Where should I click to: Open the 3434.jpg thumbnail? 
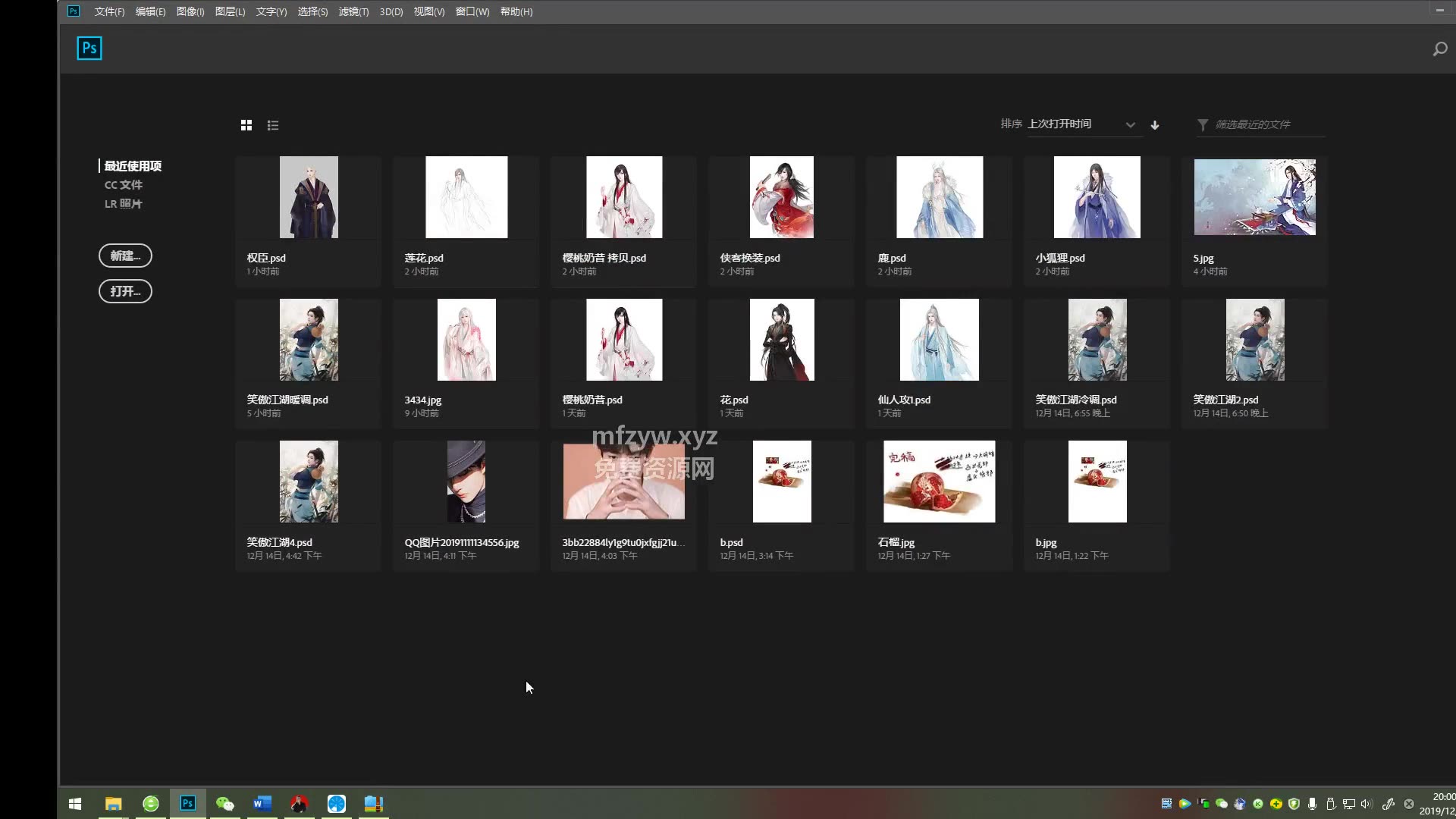click(466, 339)
